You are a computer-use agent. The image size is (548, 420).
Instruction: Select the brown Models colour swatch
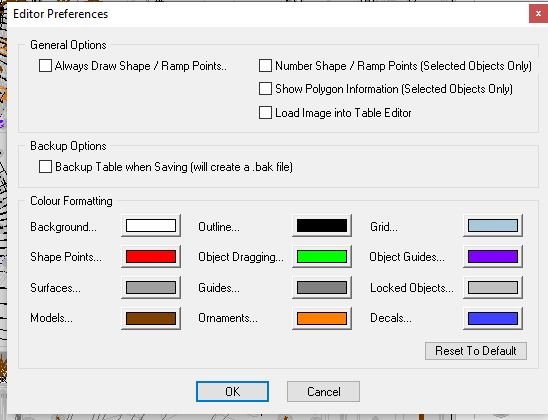(x=151, y=318)
